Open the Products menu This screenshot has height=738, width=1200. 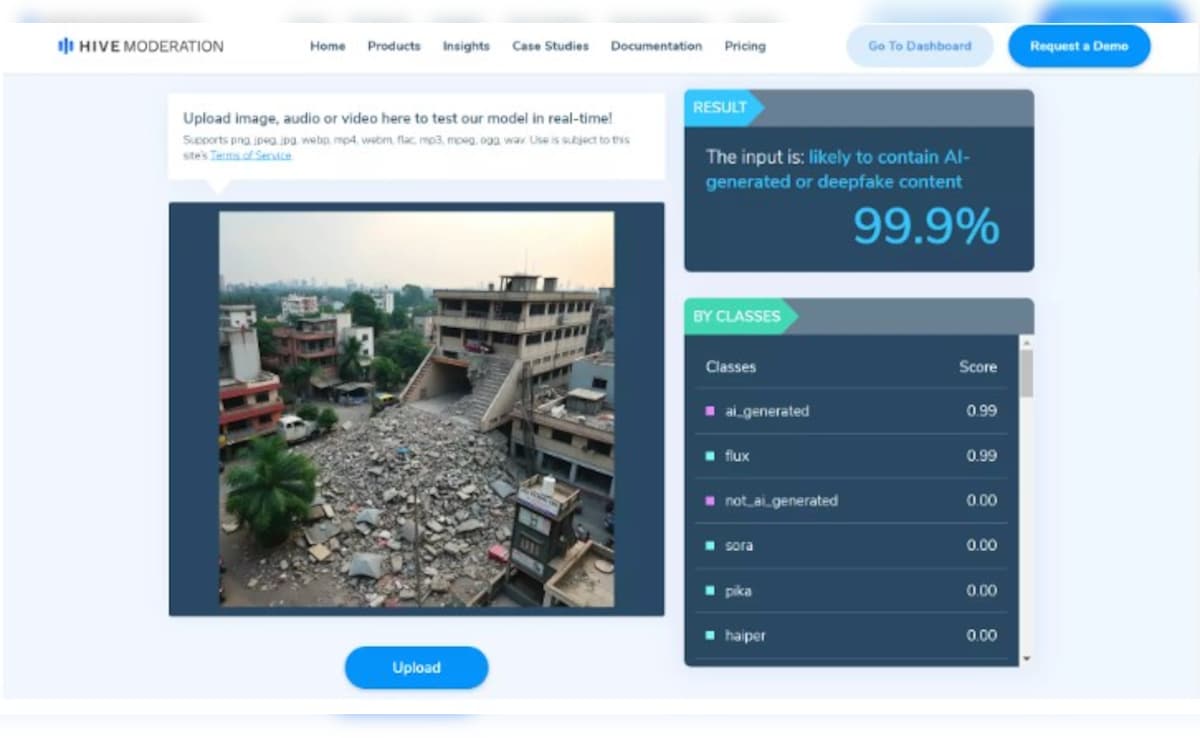pos(394,46)
